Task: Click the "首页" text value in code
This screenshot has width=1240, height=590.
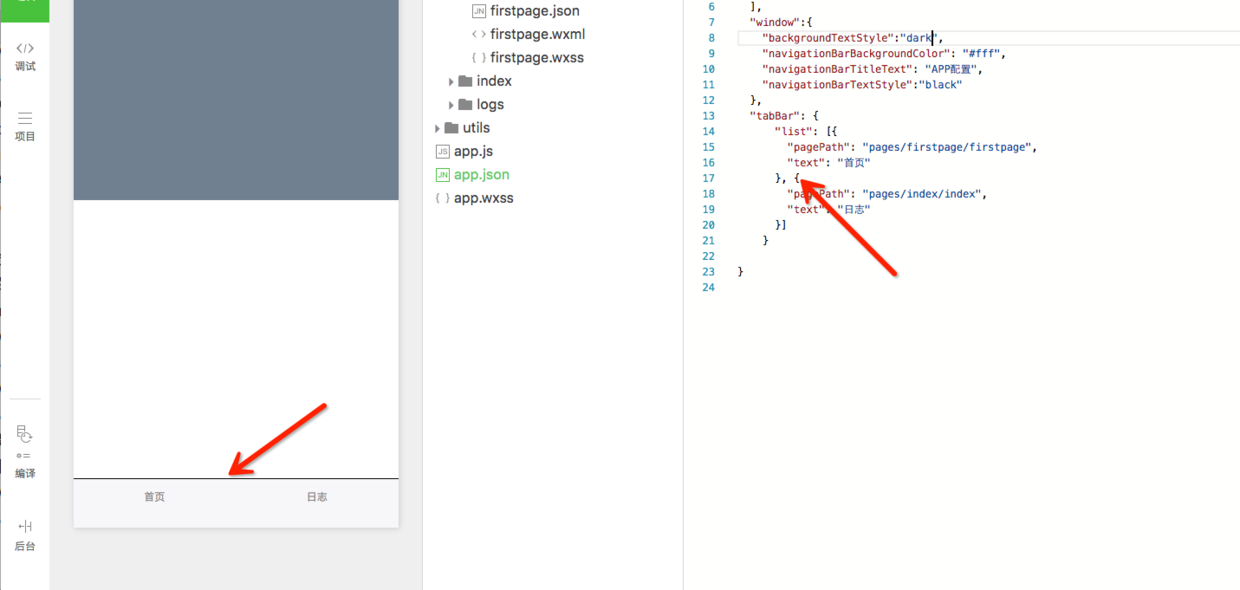Action: point(853,163)
